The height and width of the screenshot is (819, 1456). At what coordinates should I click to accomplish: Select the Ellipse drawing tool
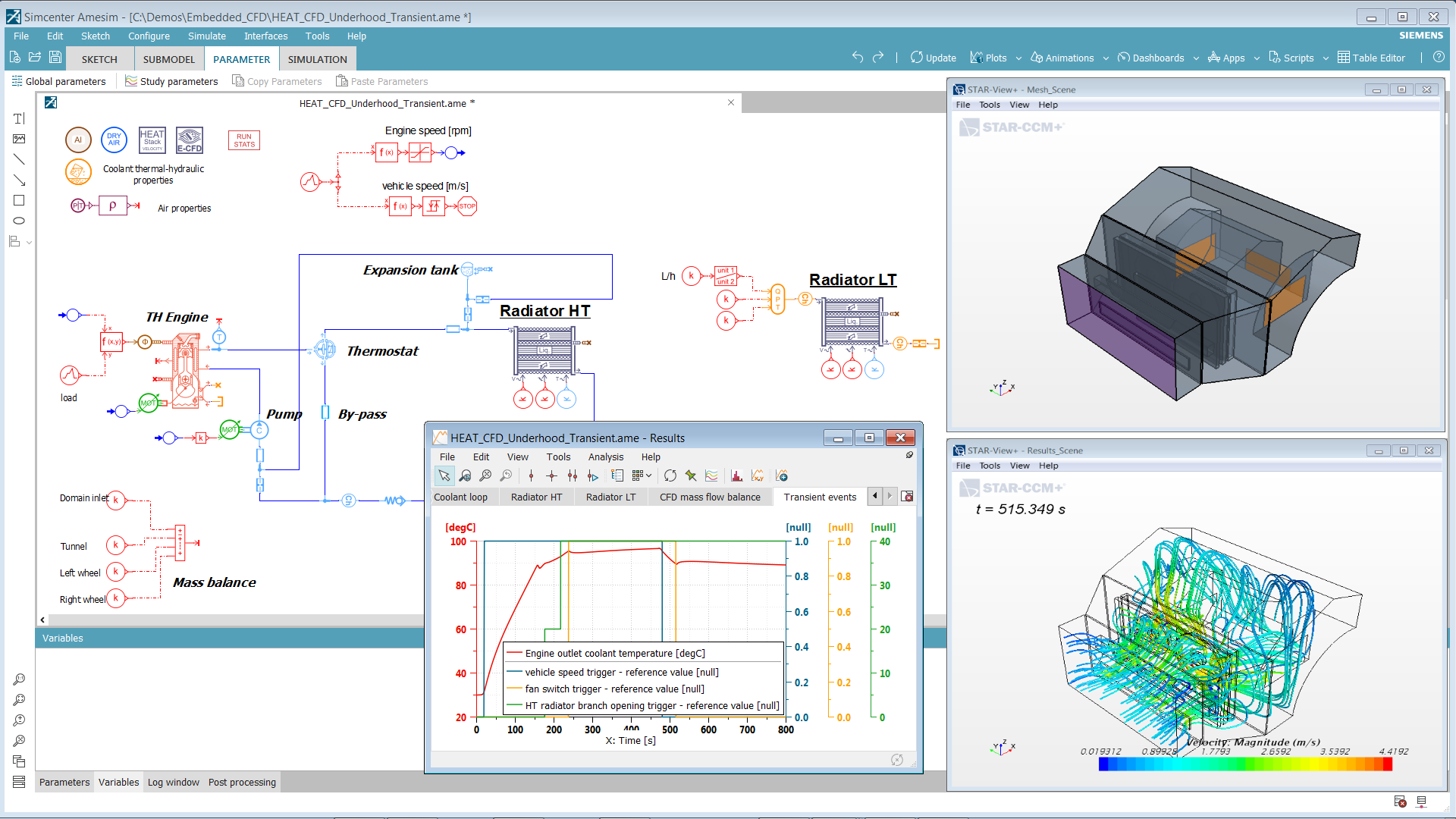point(18,221)
